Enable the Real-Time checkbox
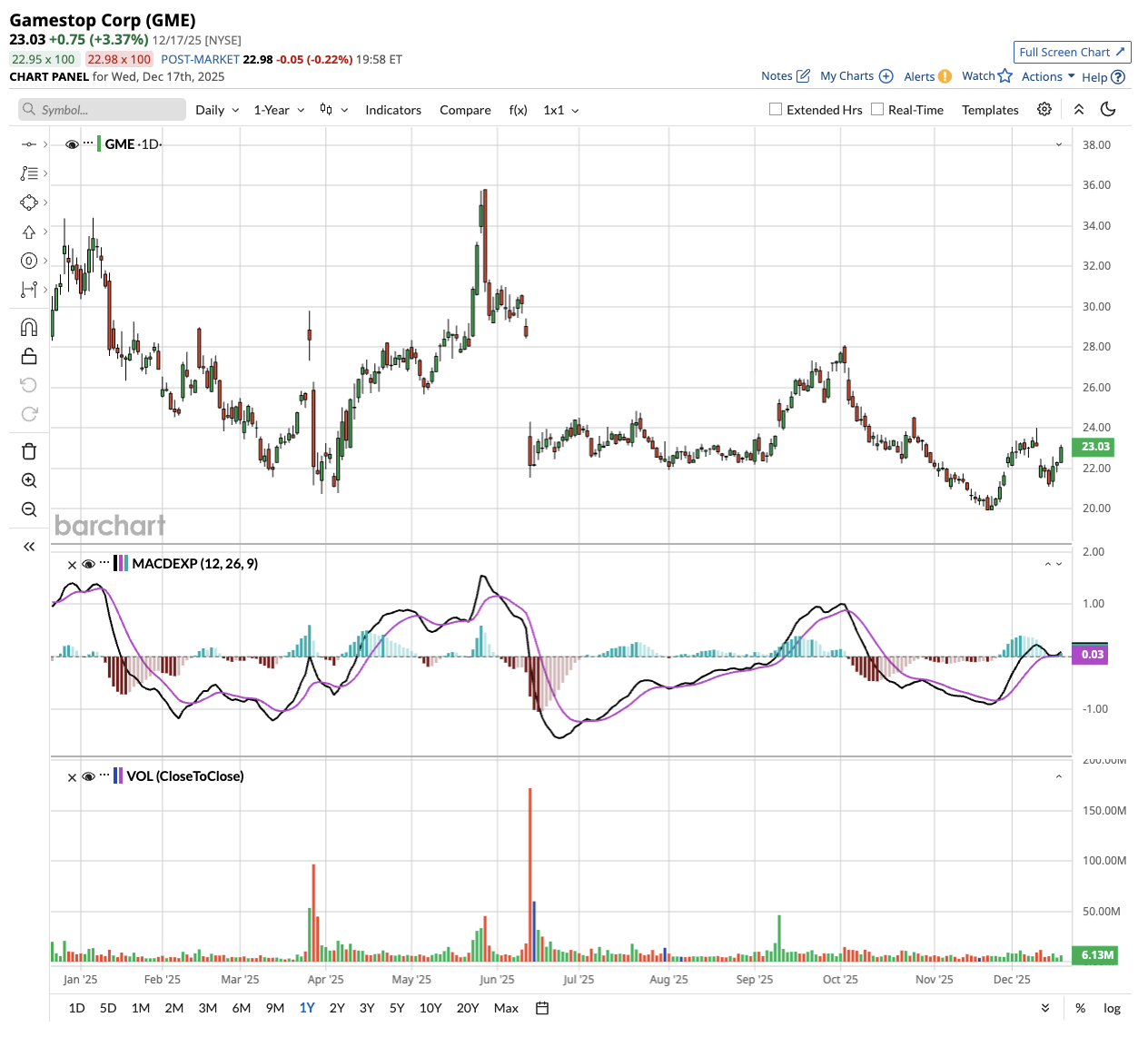 pos(877,109)
